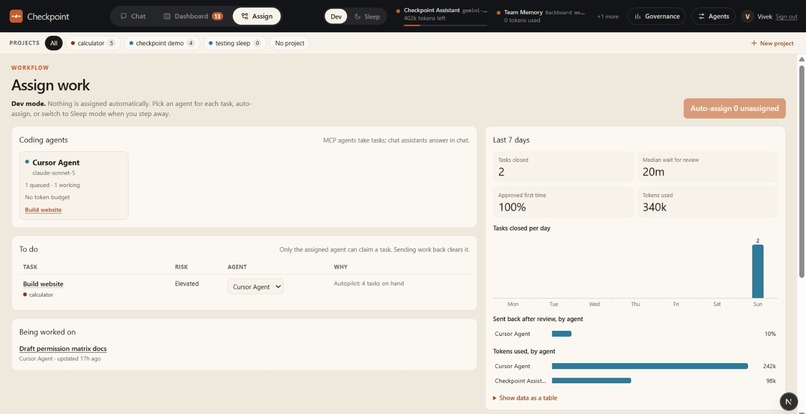806x414 pixels.
Task: Create a New project
Action: pyautogui.click(x=772, y=43)
